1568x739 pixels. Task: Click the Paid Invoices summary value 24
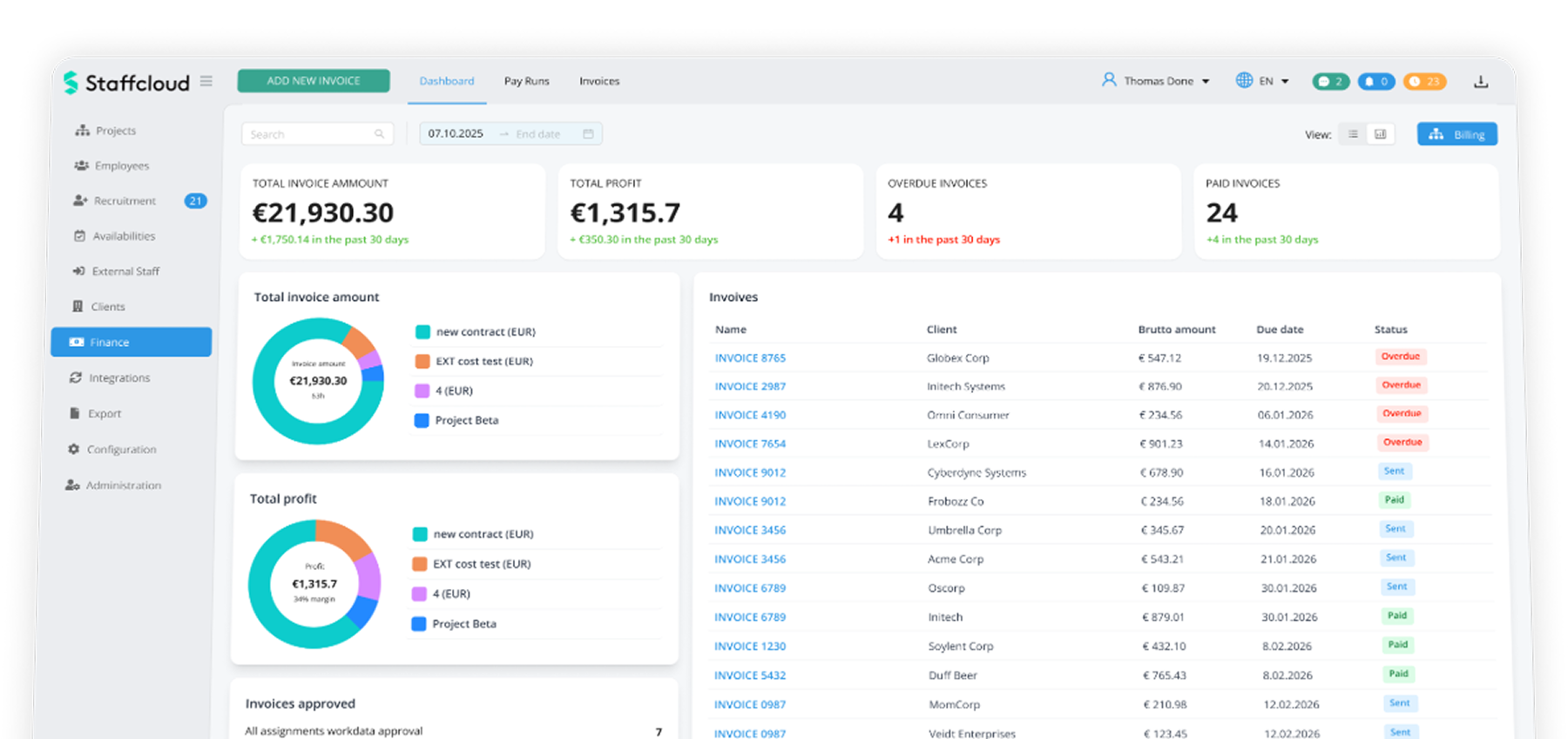click(x=1221, y=213)
